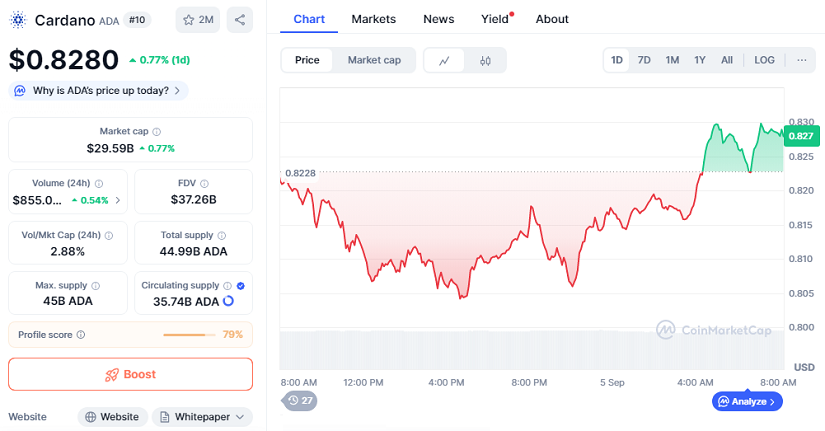Viewport: 825px width, 431px height.
Task: Click info icon beside Circulating supply
Action: 227,286
